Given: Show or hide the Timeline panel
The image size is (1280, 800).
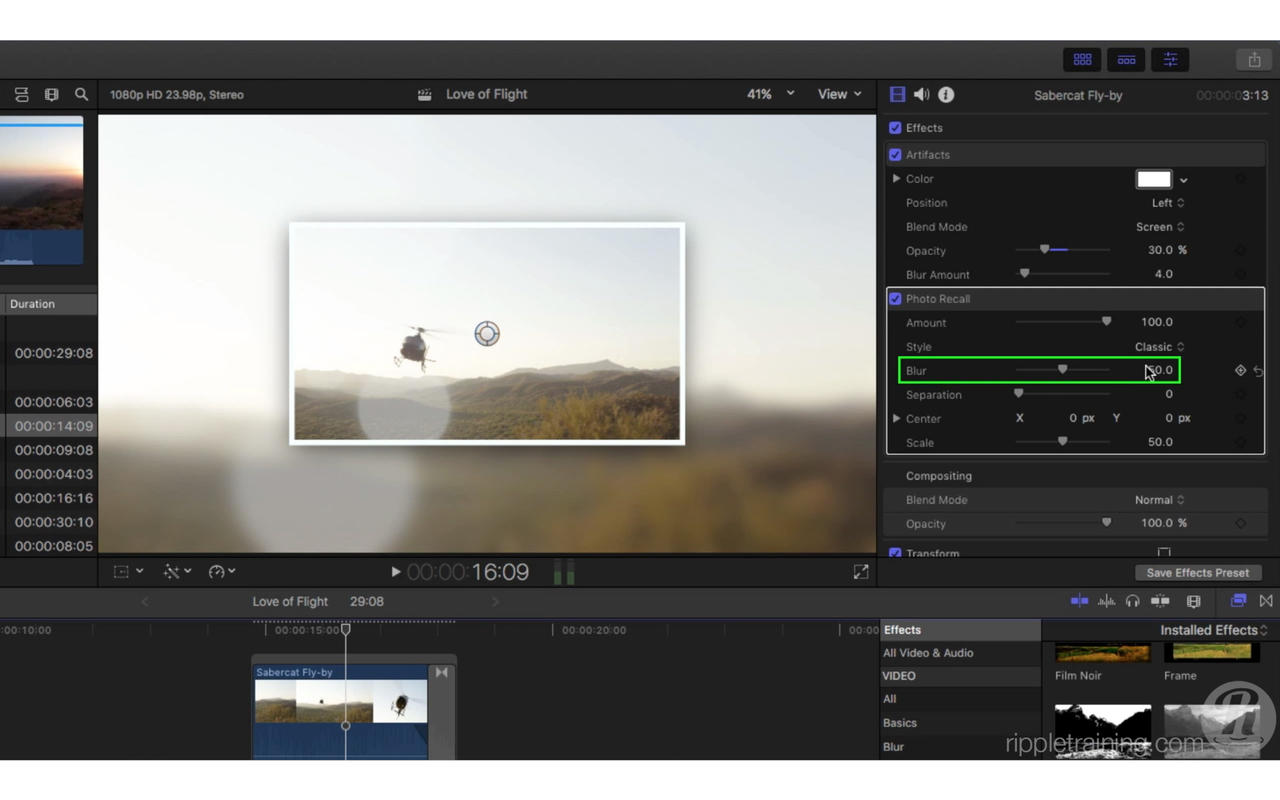Looking at the screenshot, I should click(1126, 60).
